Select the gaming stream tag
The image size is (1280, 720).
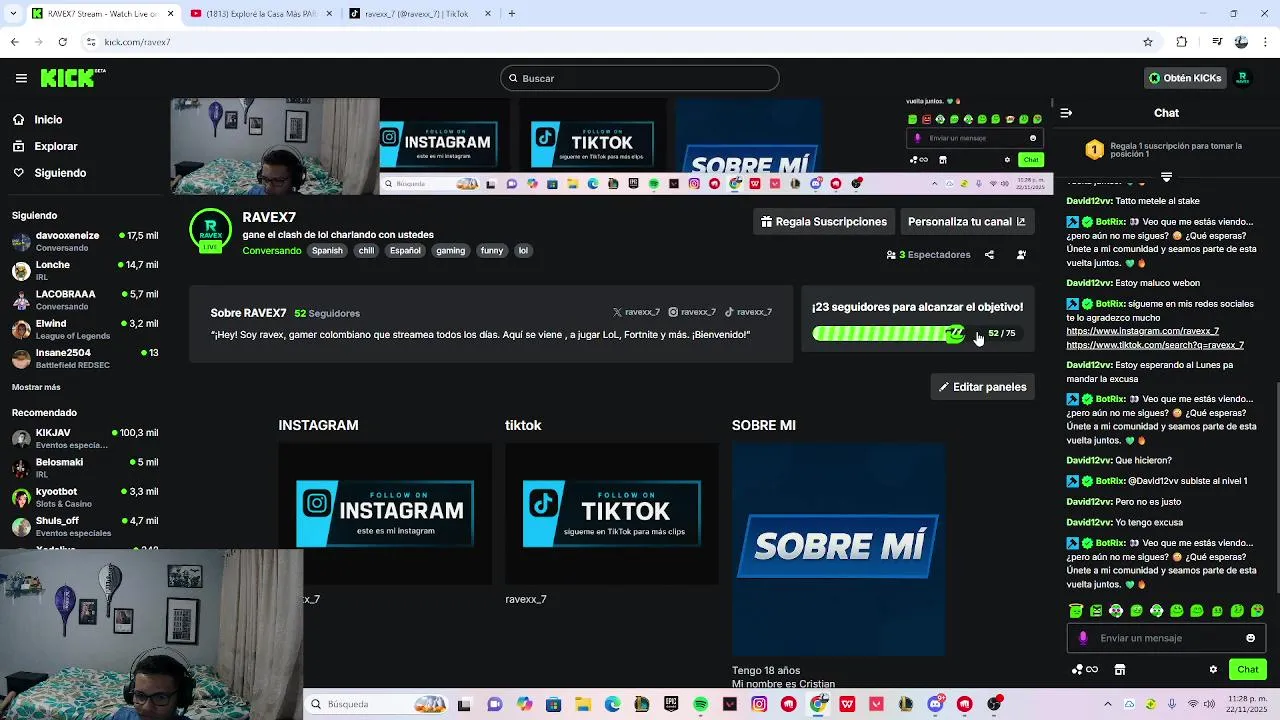[x=450, y=251]
